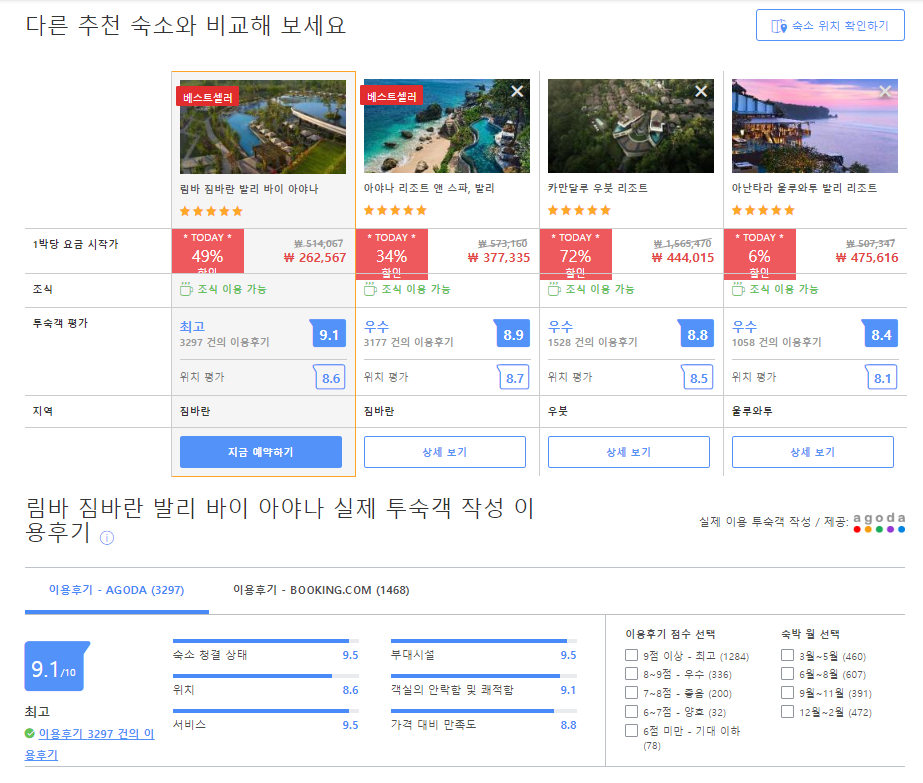The width and height of the screenshot is (923, 783).
Task: Click the ₩ 475,616 price
Action: (867, 258)
